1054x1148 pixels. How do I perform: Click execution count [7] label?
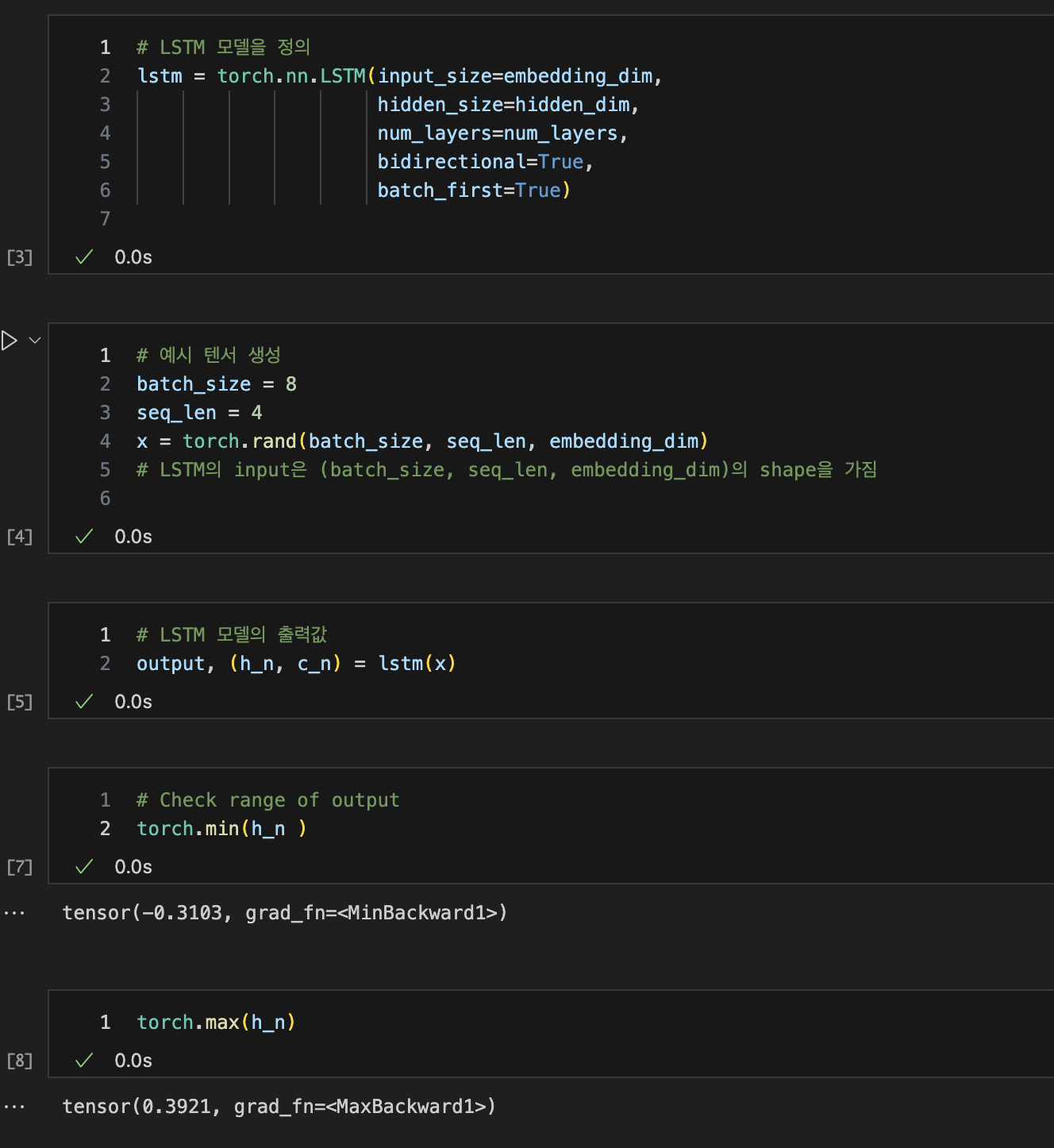pos(20,867)
